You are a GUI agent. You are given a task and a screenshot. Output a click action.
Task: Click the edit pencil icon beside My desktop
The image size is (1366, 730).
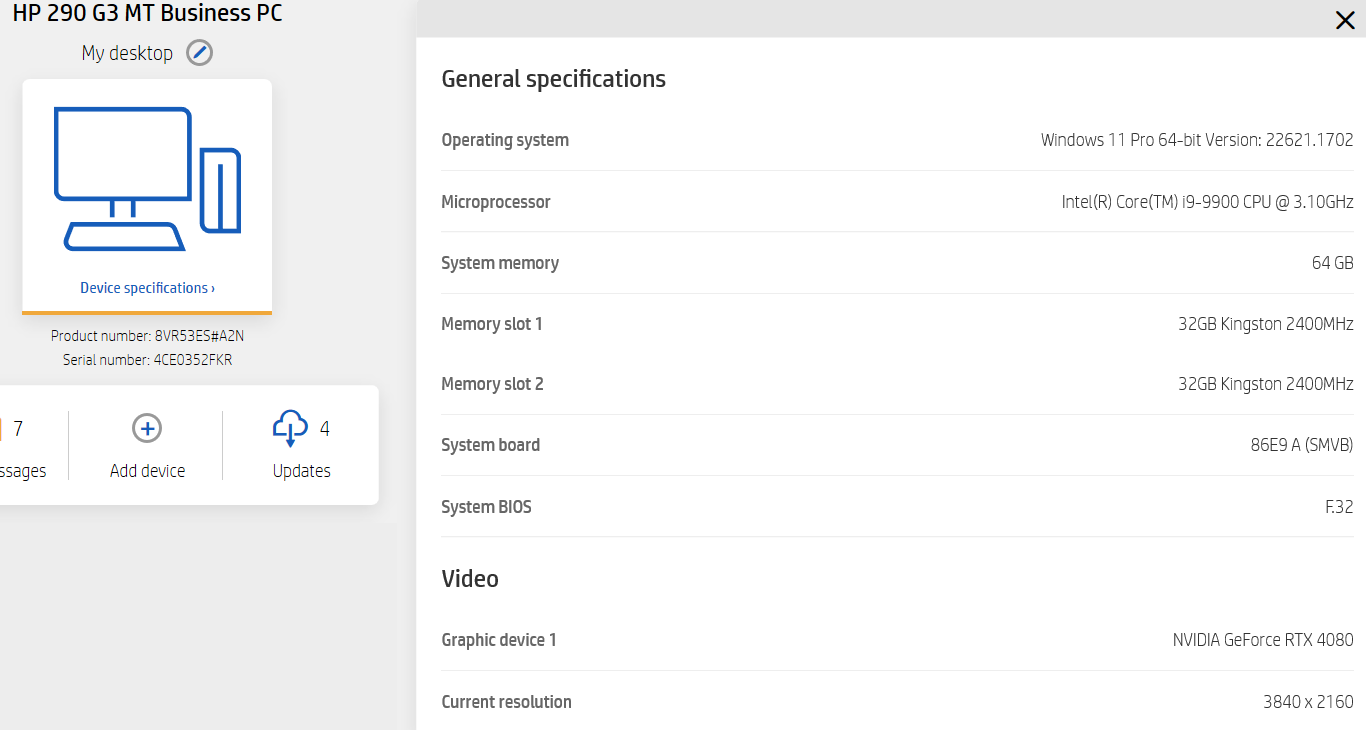pos(200,53)
